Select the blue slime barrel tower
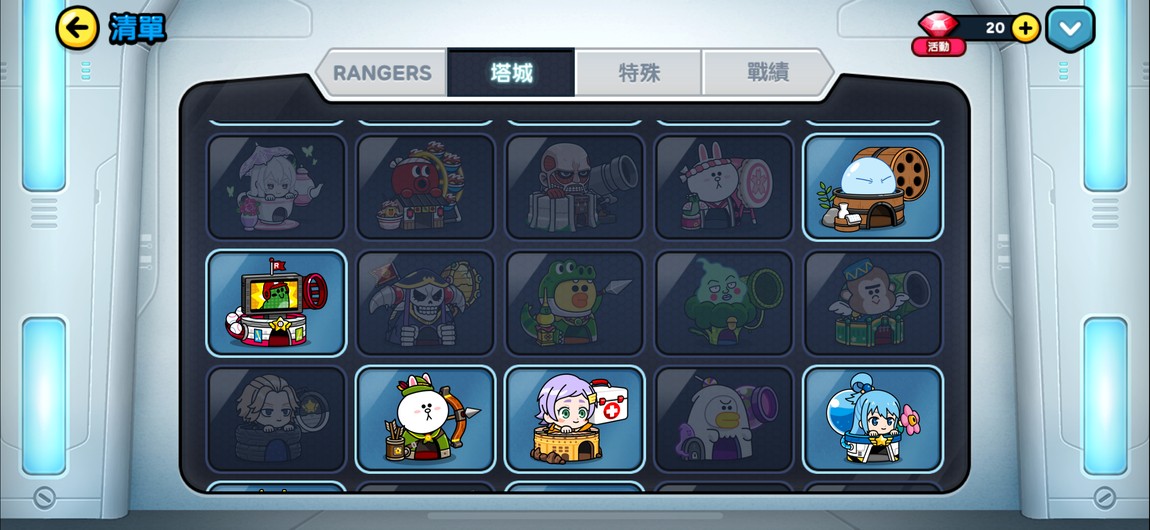1150x530 pixels. pyautogui.click(x=872, y=187)
